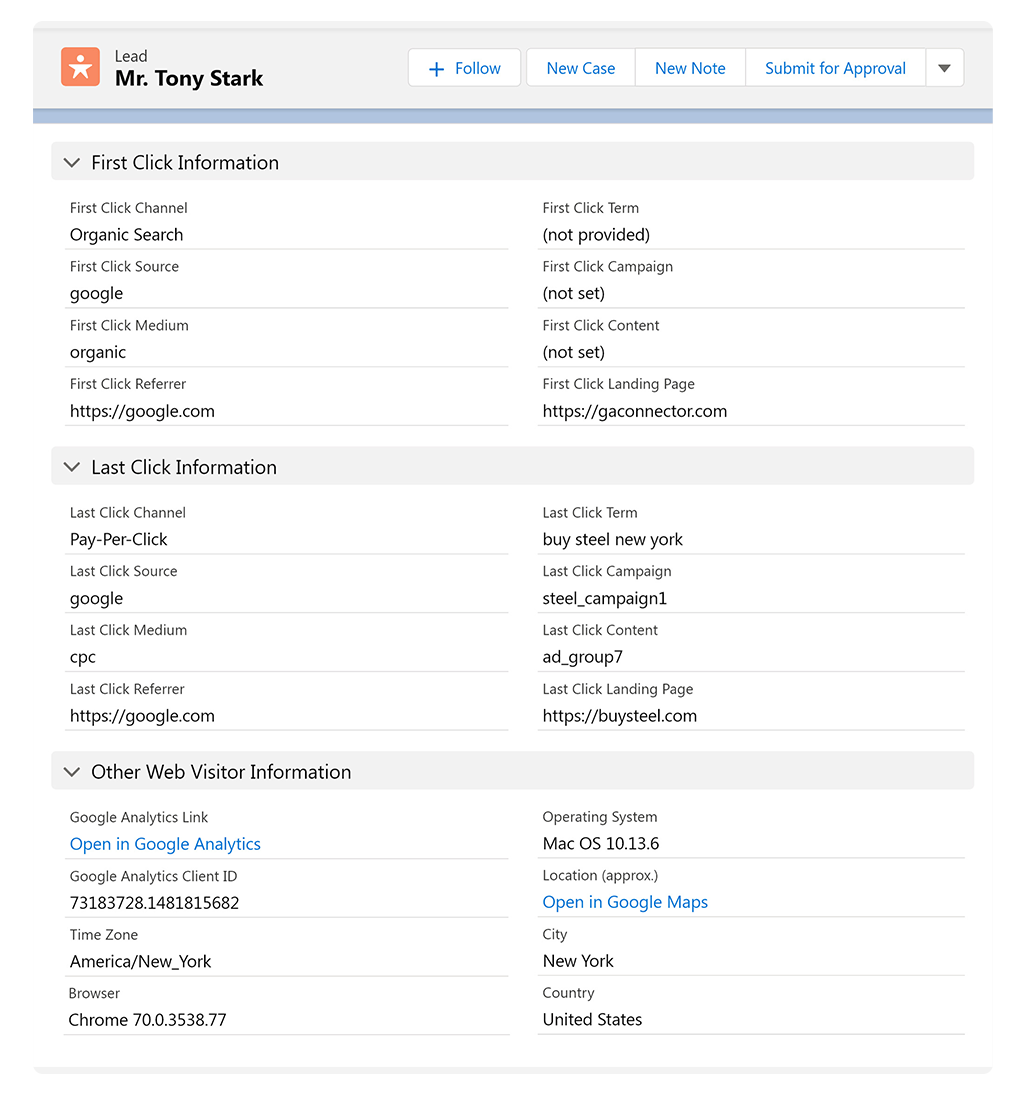Click term 'buy steel new york'

(x=612, y=539)
